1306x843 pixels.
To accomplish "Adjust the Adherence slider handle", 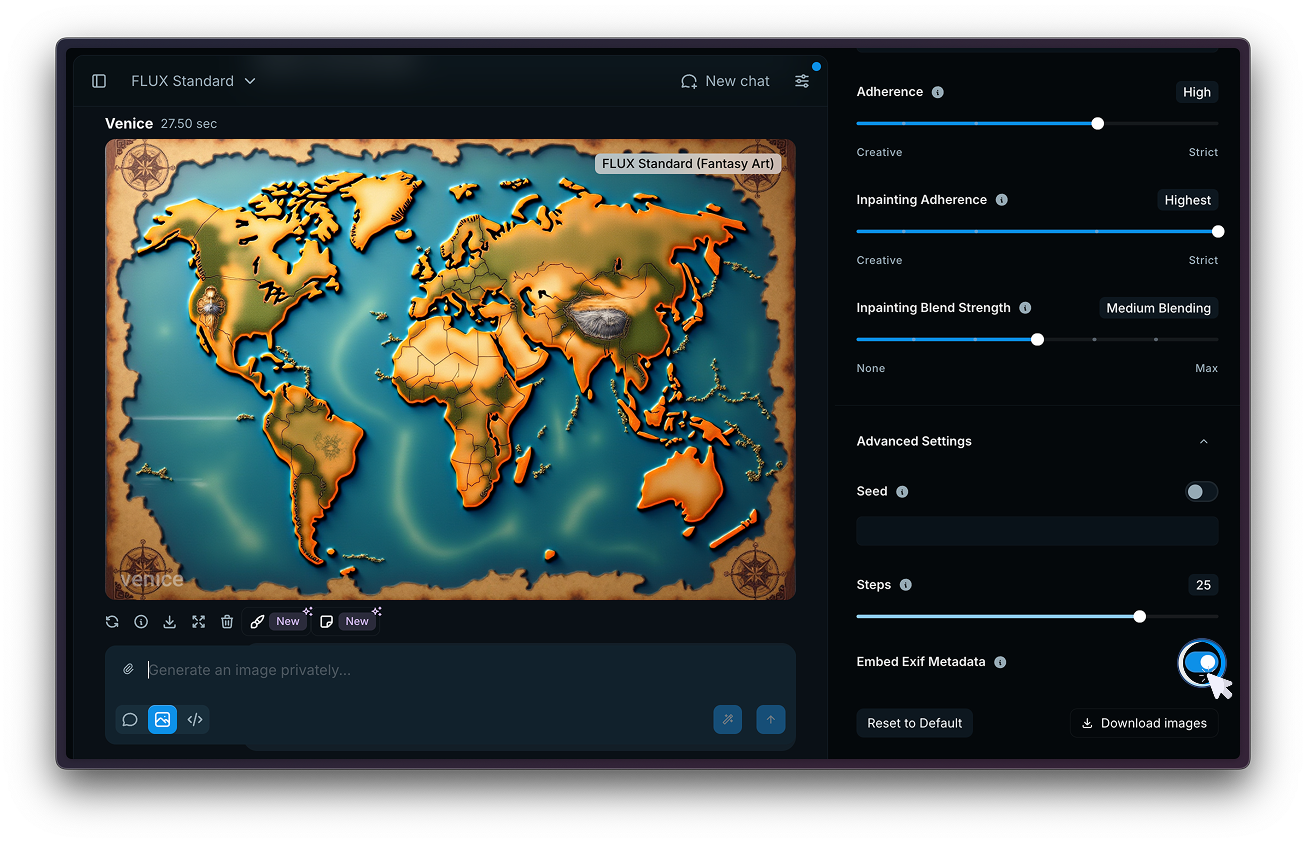I will pos(1098,124).
